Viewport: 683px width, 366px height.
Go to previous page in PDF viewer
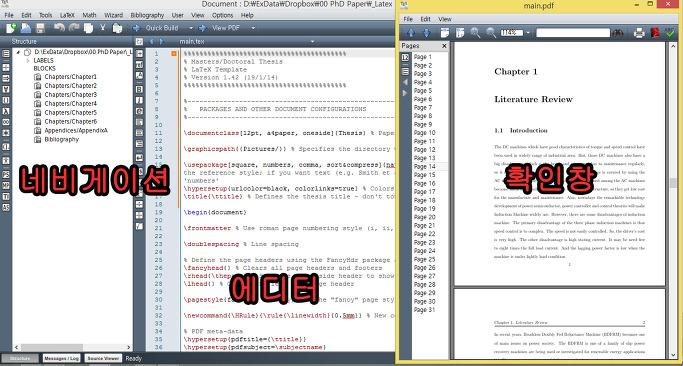[x=411, y=33]
